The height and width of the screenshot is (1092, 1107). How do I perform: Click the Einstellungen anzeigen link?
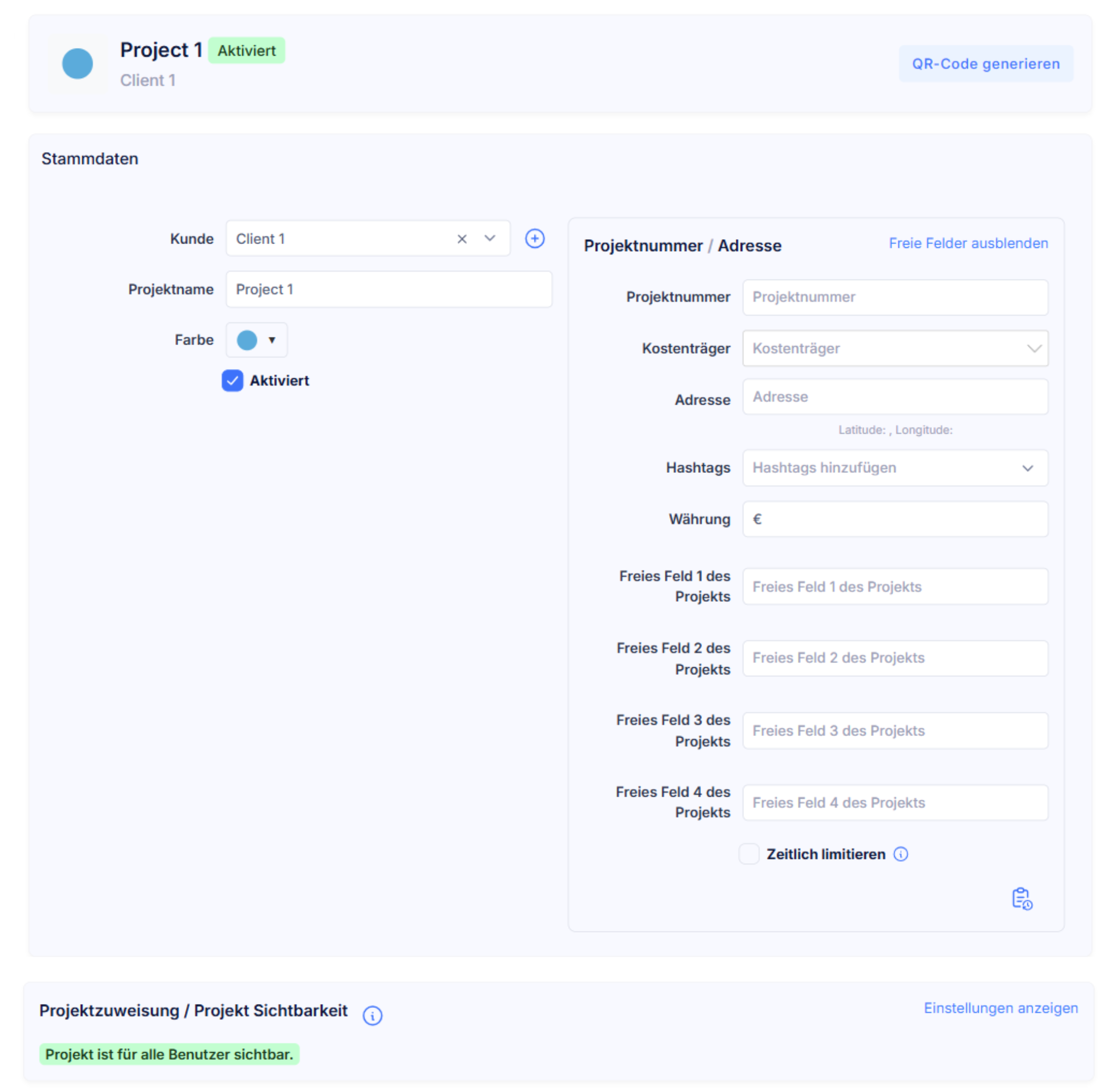[x=1001, y=1008]
